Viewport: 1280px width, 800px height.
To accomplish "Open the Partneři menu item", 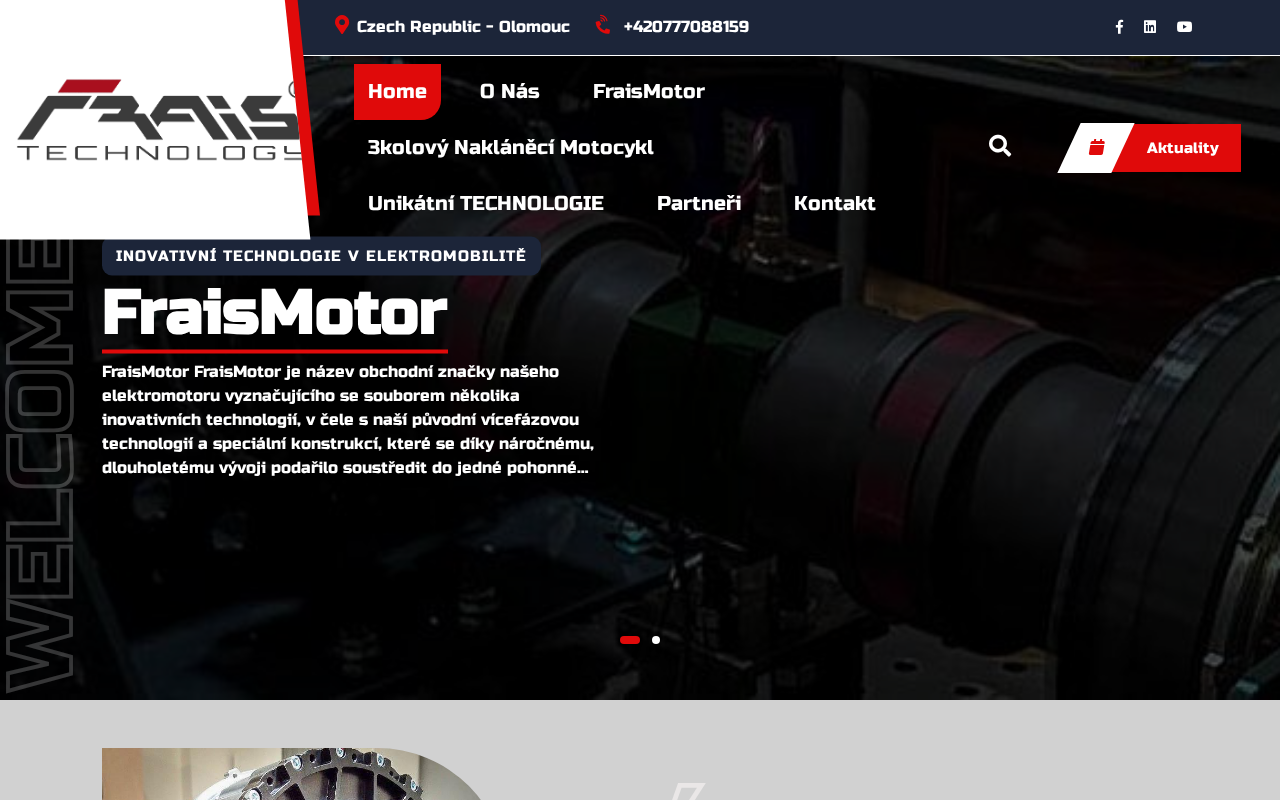I will click(x=699, y=204).
